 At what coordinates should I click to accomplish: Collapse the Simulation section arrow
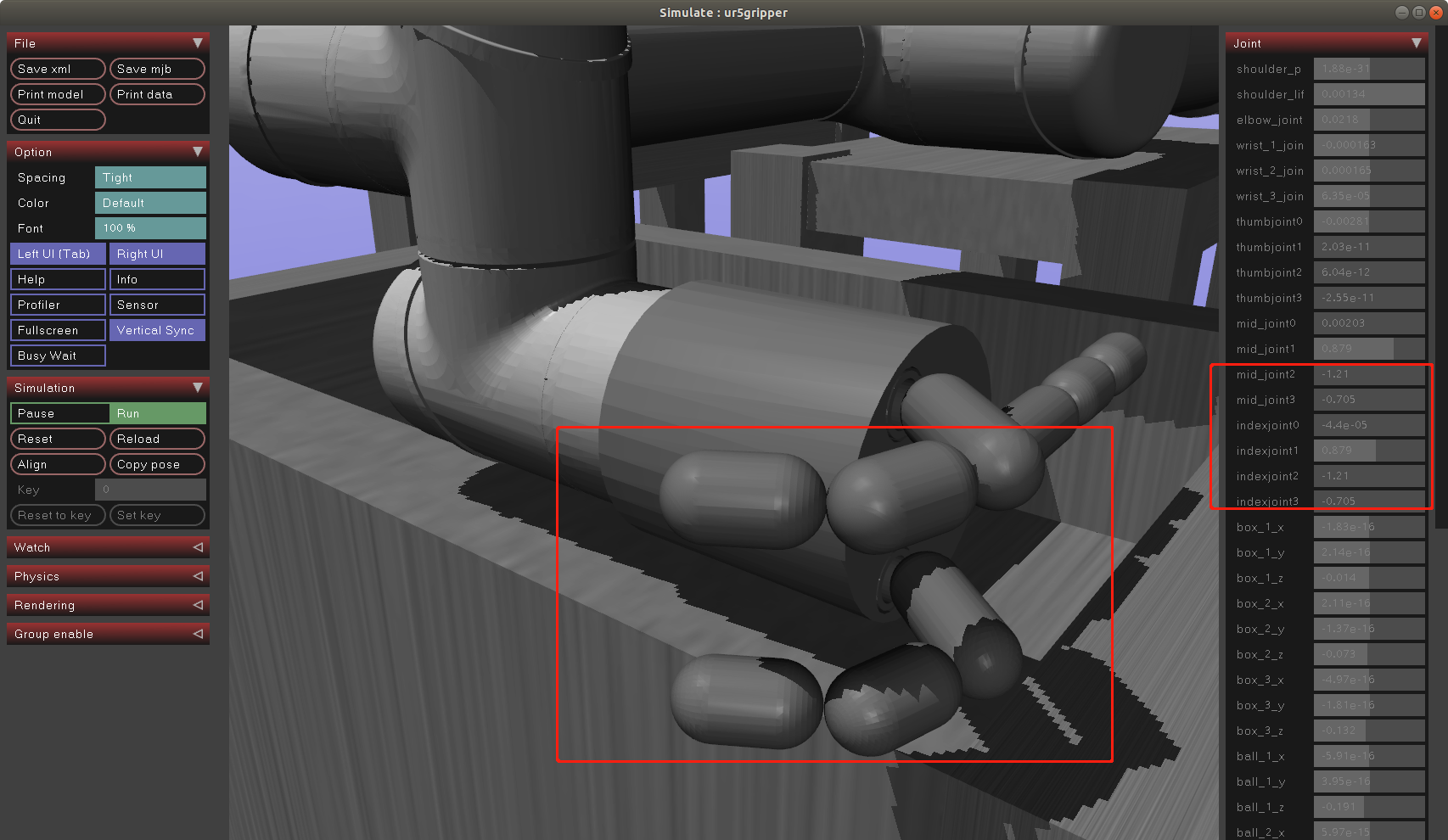point(198,388)
